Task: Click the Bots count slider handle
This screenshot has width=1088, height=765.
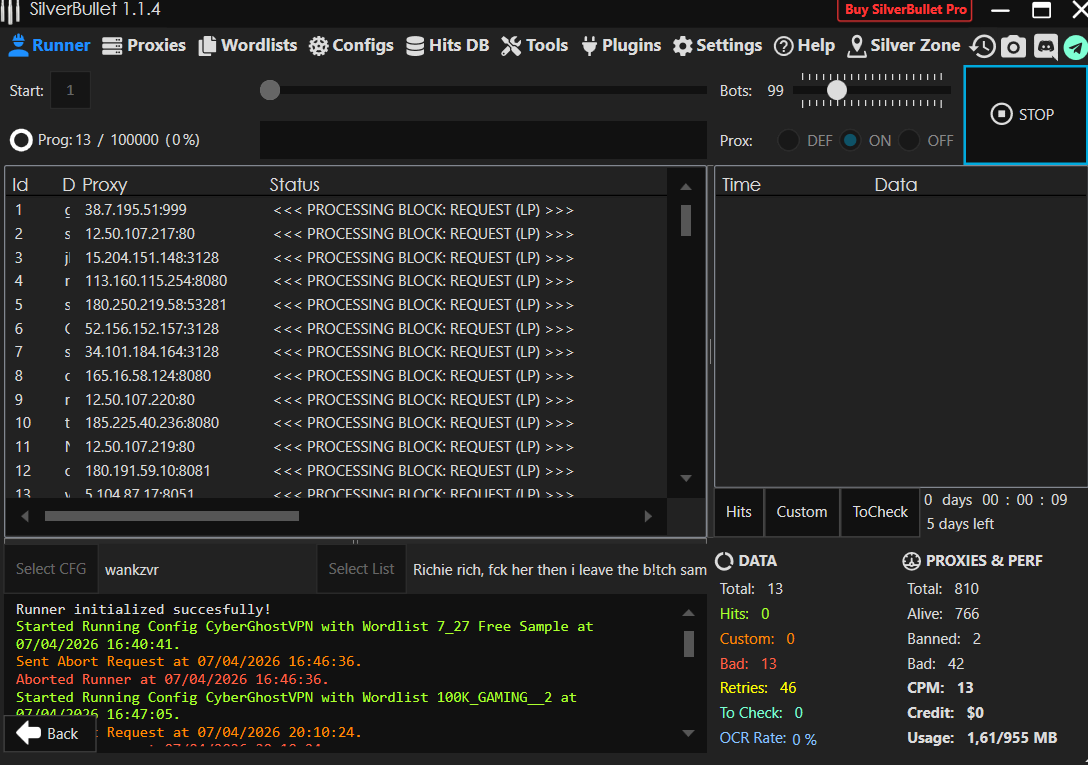Action: (x=837, y=90)
